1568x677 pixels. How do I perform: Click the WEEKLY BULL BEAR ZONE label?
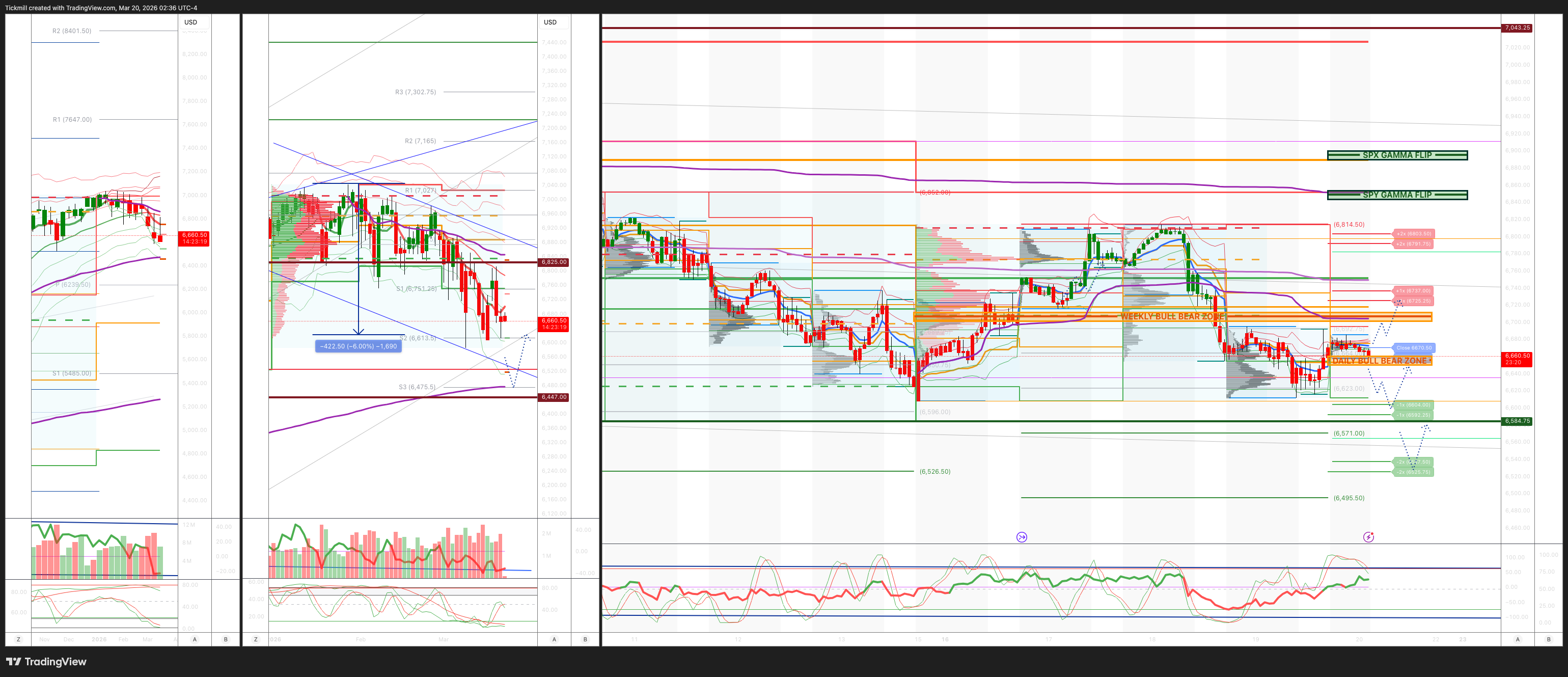tap(1172, 316)
